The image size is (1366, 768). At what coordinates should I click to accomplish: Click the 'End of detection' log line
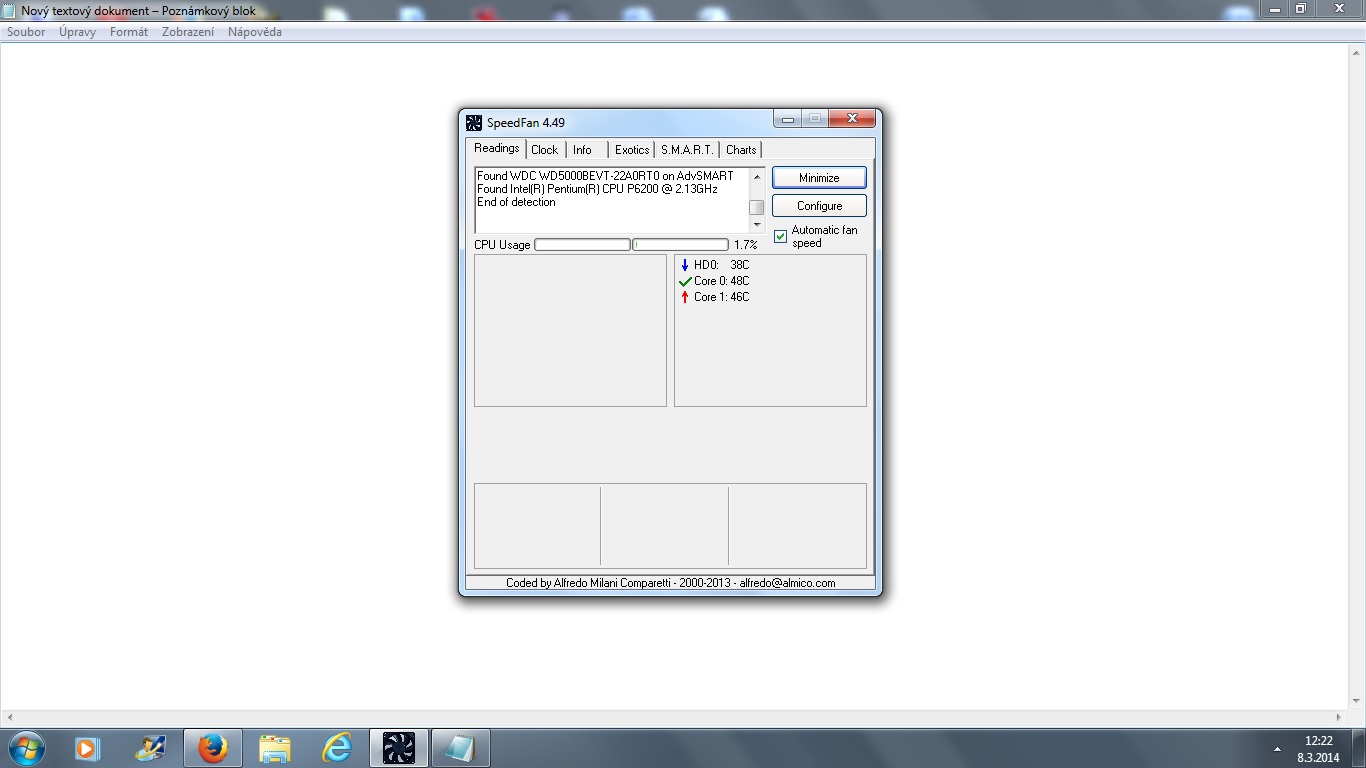pyautogui.click(x=516, y=202)
